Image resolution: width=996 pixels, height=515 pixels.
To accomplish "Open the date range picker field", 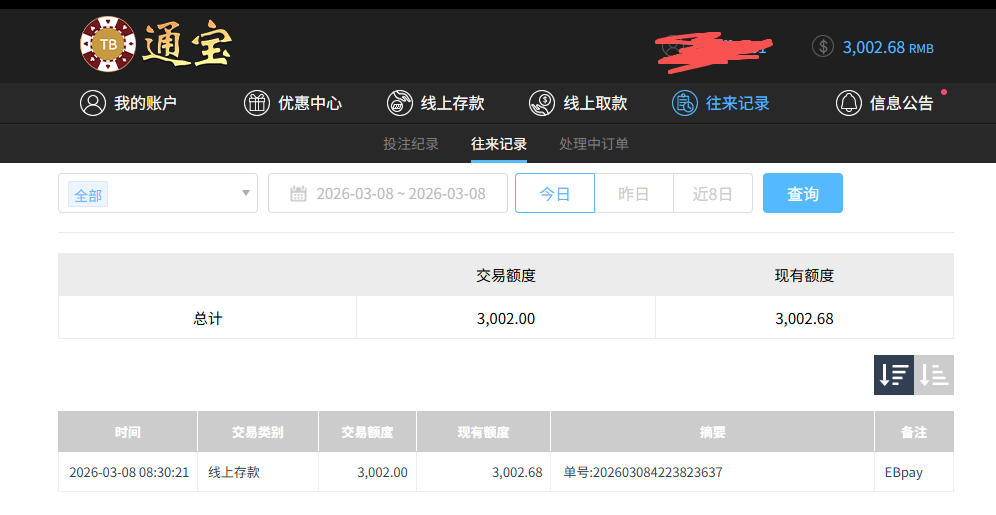I will (x=400, y=194).
